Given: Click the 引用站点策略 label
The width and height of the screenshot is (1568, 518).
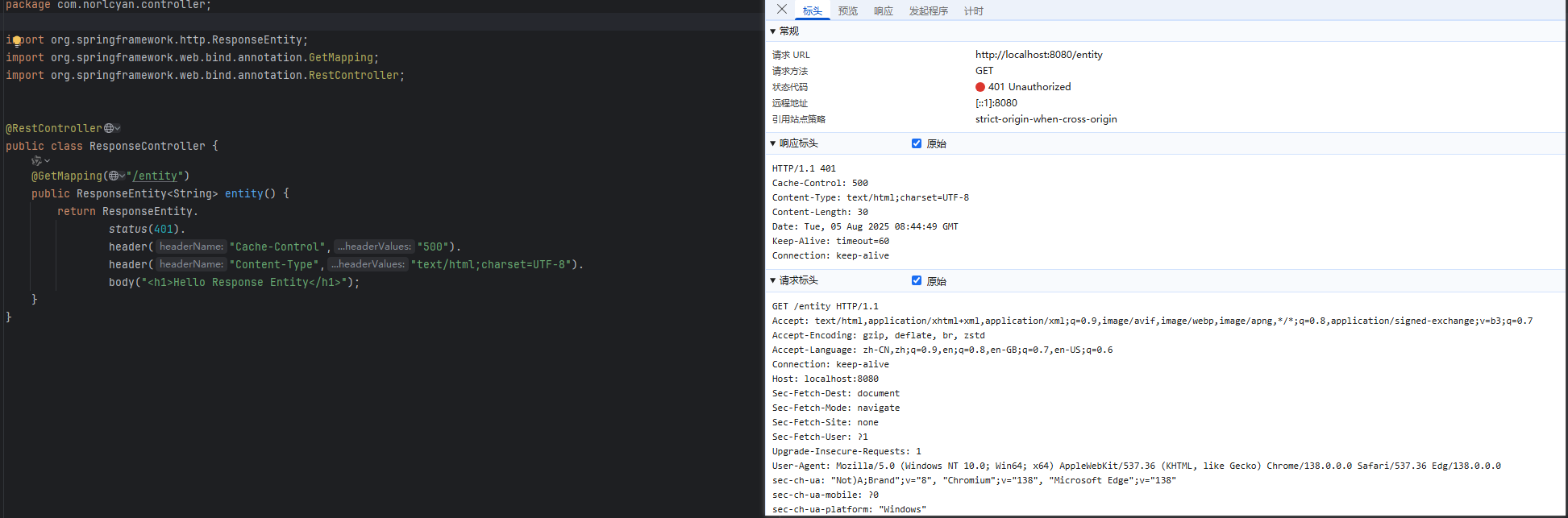Looking at the screenshot, I should point(799,119).
